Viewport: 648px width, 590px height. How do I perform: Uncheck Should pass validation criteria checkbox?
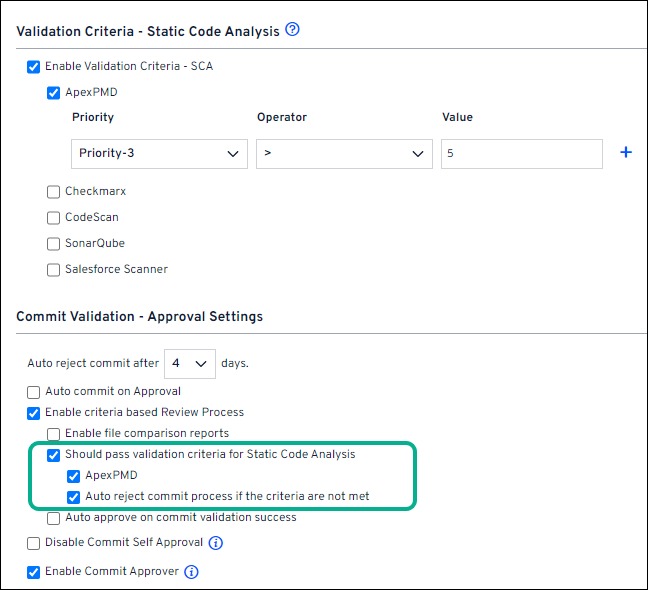pos(54,455)
